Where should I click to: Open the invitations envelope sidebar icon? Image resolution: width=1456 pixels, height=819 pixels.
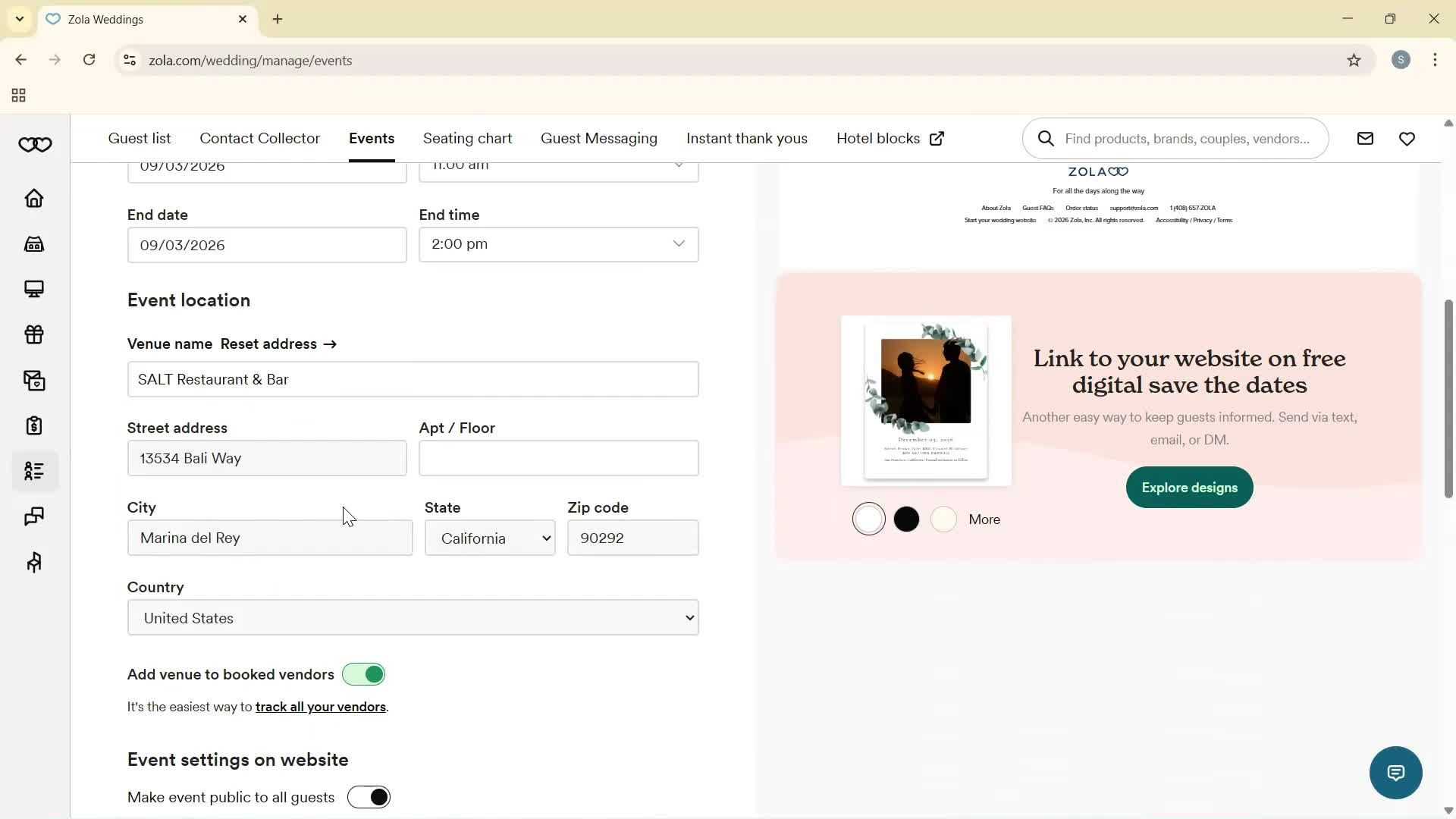(33, 380)
